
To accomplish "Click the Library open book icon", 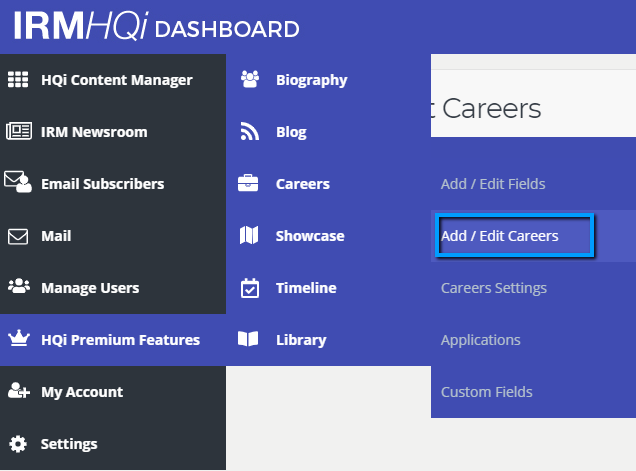I will pyautogui.click(x=248, y=339).
